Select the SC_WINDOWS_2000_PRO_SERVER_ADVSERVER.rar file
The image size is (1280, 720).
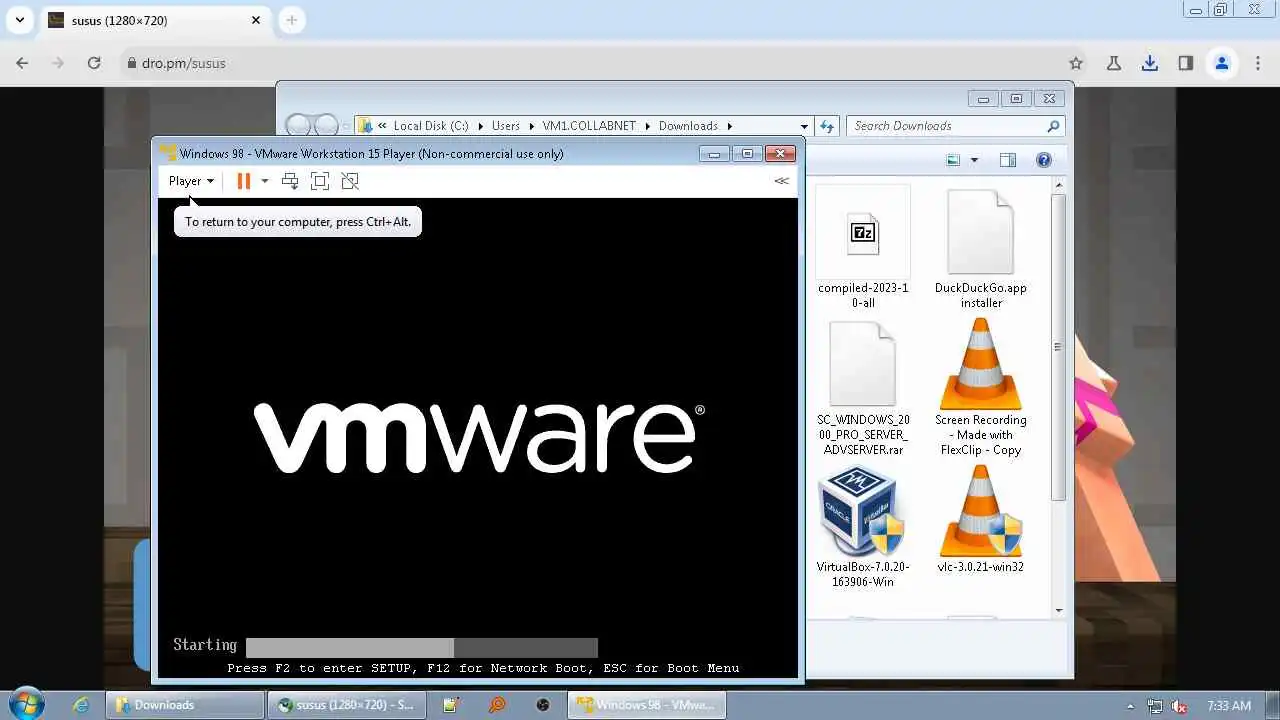pyautogui.click(x=862, y=388)
